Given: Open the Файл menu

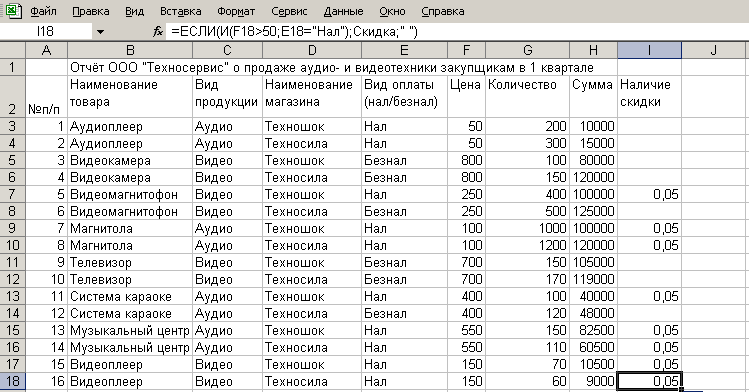Looking at the screenshot, I should click(43, 11).
